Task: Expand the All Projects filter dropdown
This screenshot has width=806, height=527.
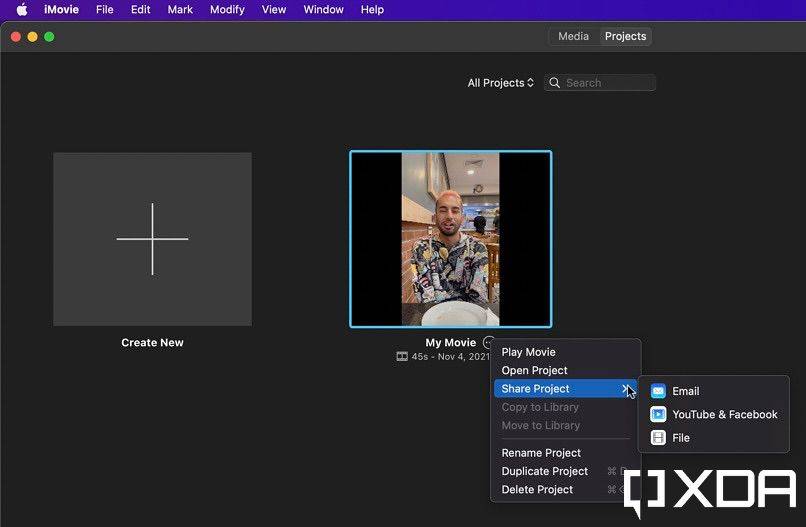Action: point(500,83)
